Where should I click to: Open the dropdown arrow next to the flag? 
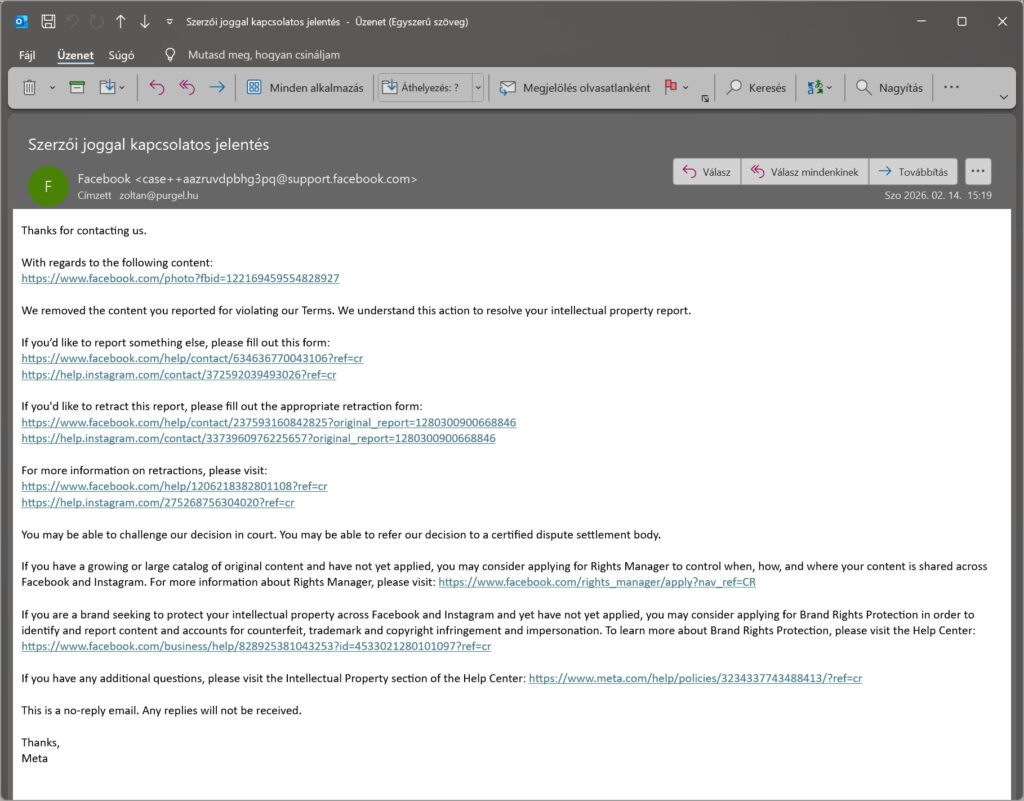click(686, 88)
